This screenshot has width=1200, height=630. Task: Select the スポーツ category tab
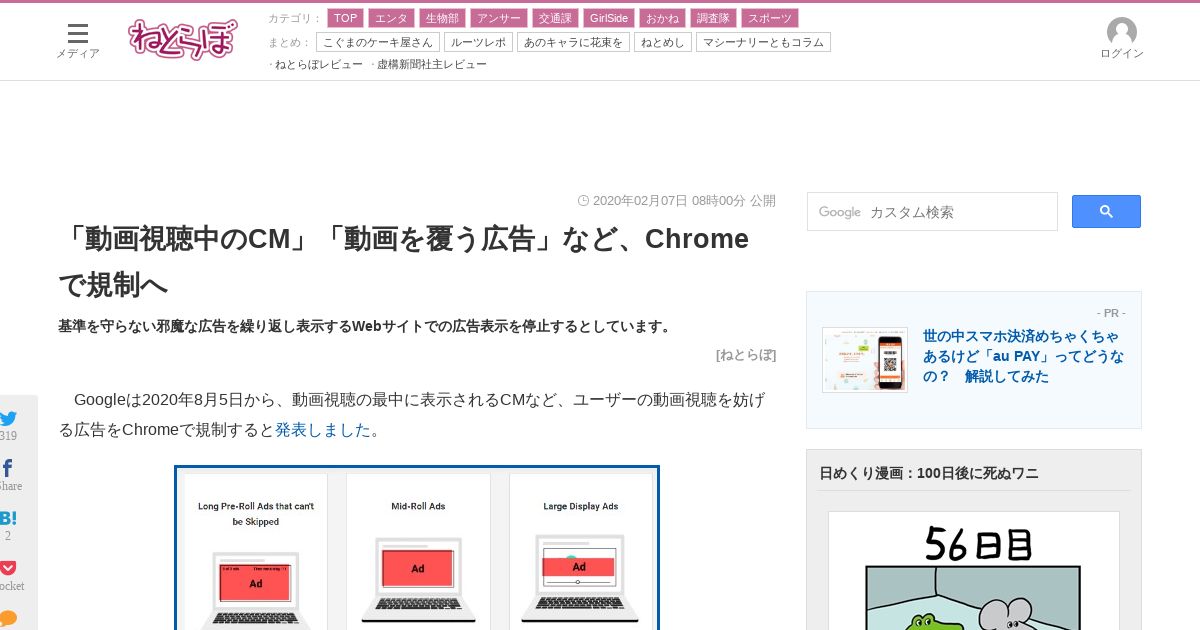770,18
